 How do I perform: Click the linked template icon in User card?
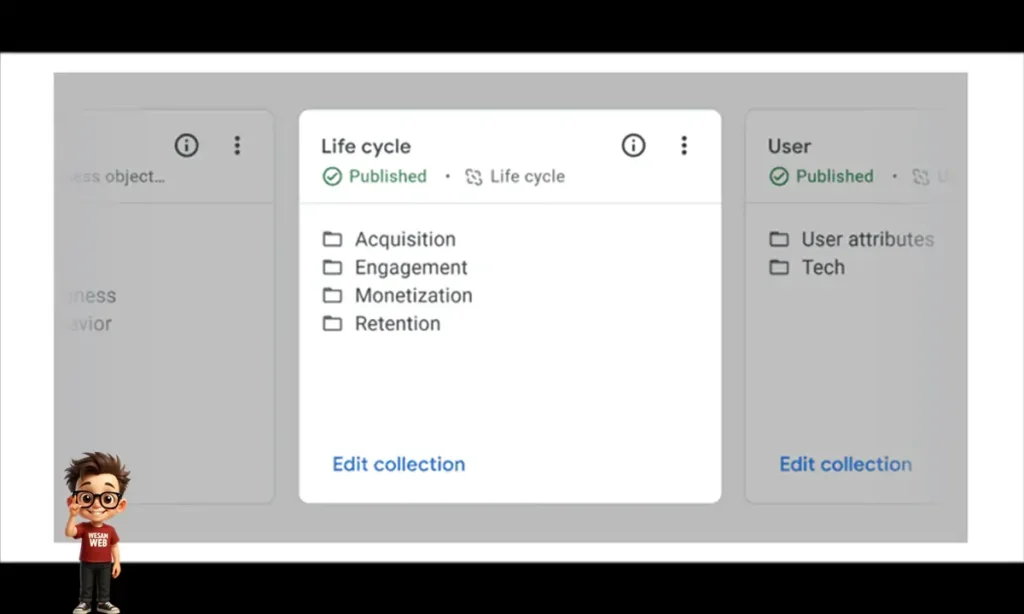pos(920,177)
